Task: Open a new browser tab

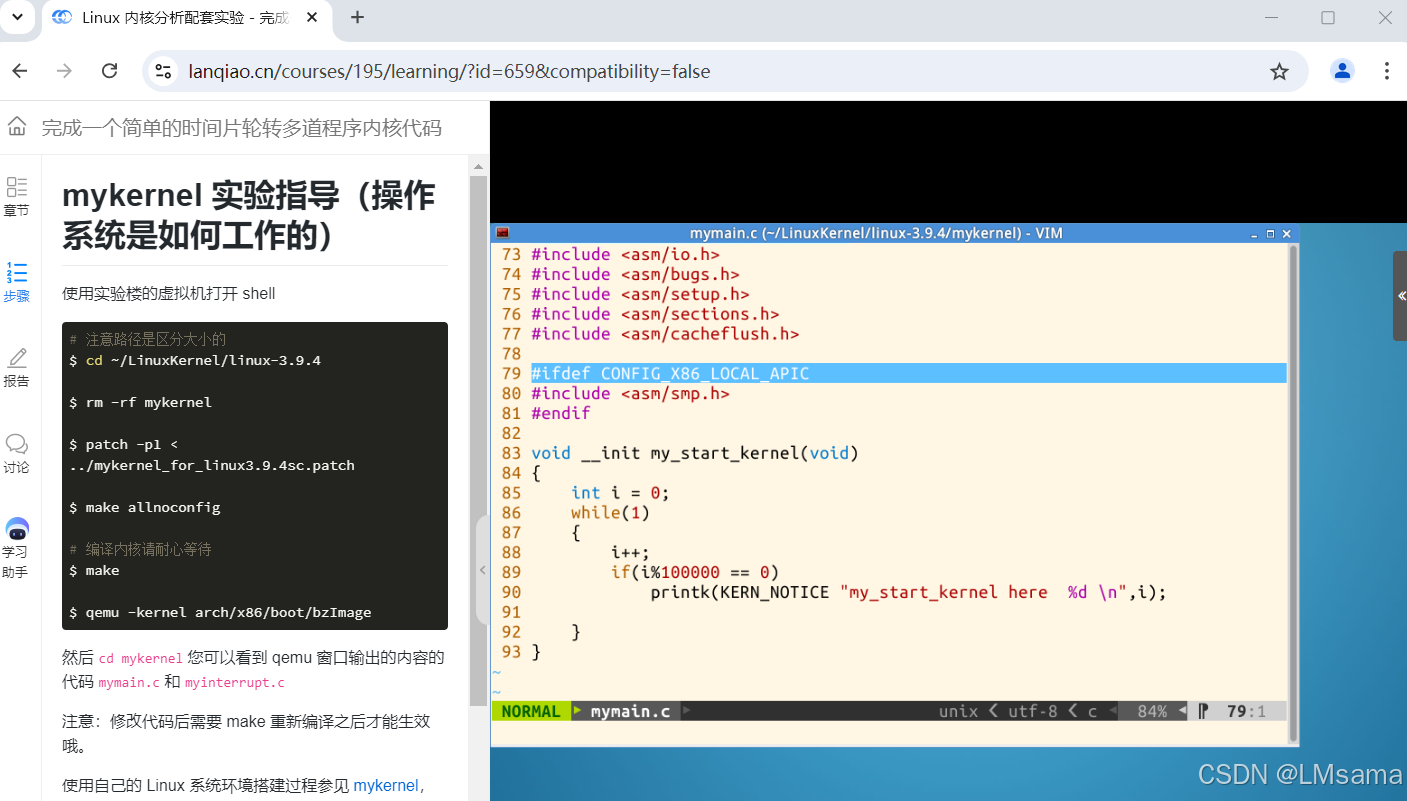Action: tap(357, 17)
